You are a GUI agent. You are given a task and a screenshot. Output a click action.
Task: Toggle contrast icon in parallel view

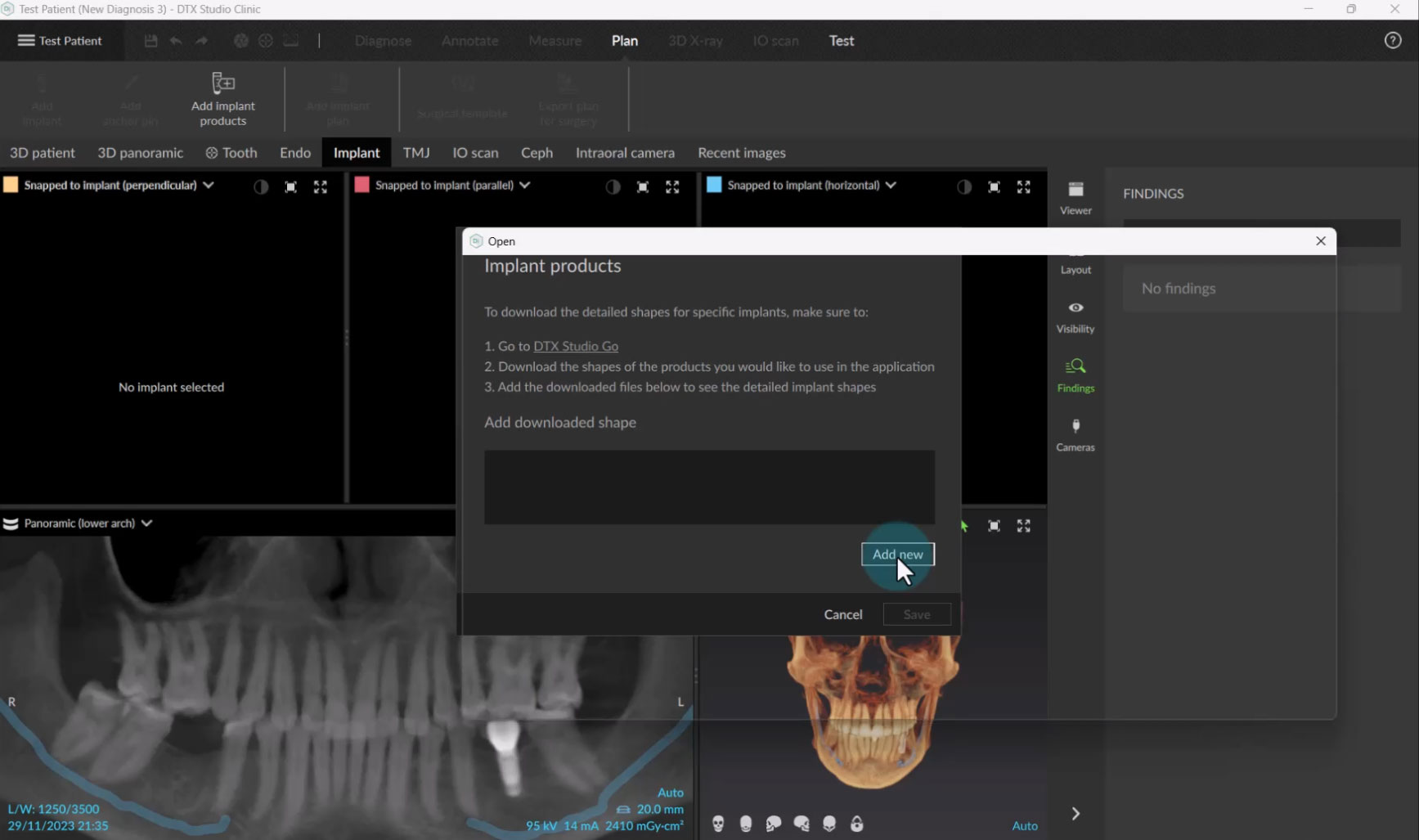pos(613,186)
